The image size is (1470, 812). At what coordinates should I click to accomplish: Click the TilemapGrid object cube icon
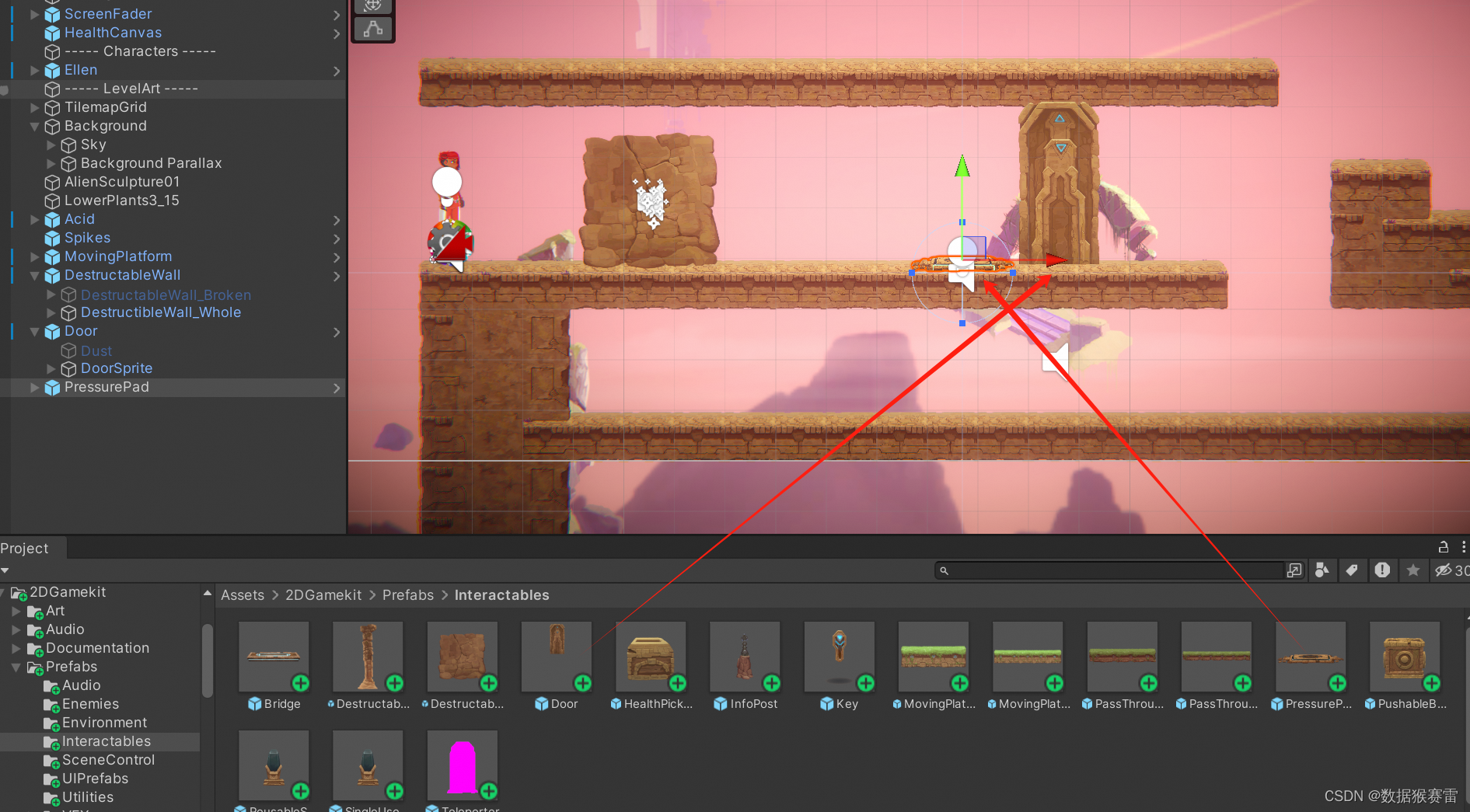click(52, 107)
